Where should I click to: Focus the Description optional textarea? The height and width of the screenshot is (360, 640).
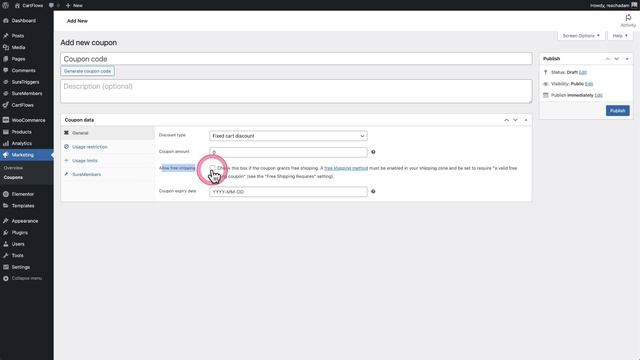click(x=296, y=91)
